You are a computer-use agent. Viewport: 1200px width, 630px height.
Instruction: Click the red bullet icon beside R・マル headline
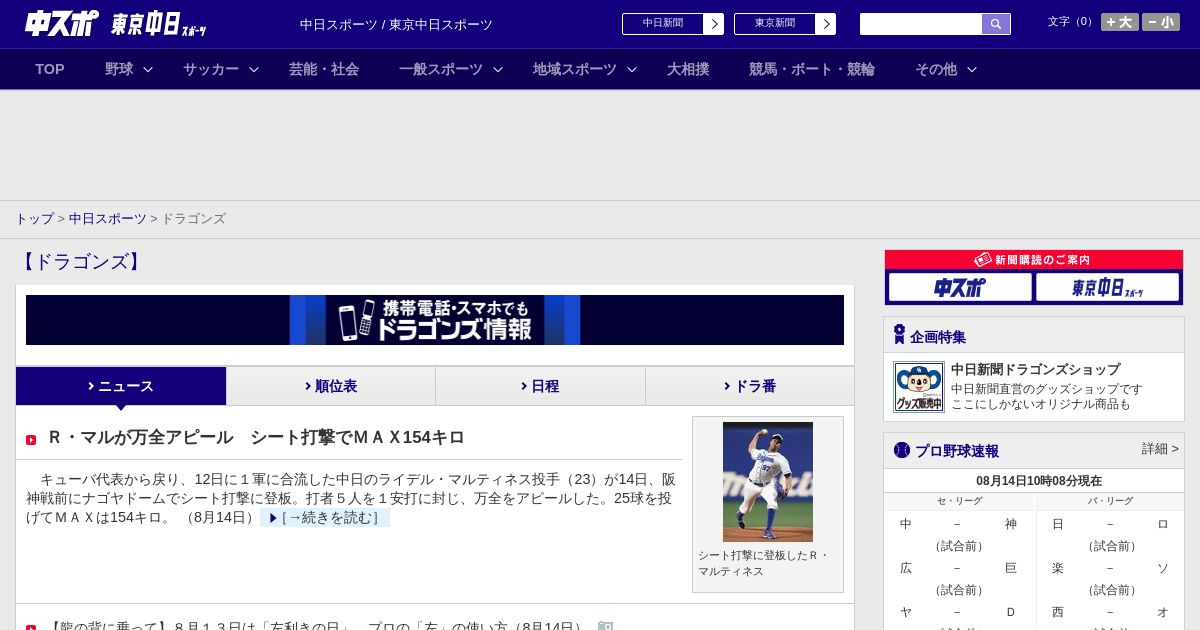[31, 440]
